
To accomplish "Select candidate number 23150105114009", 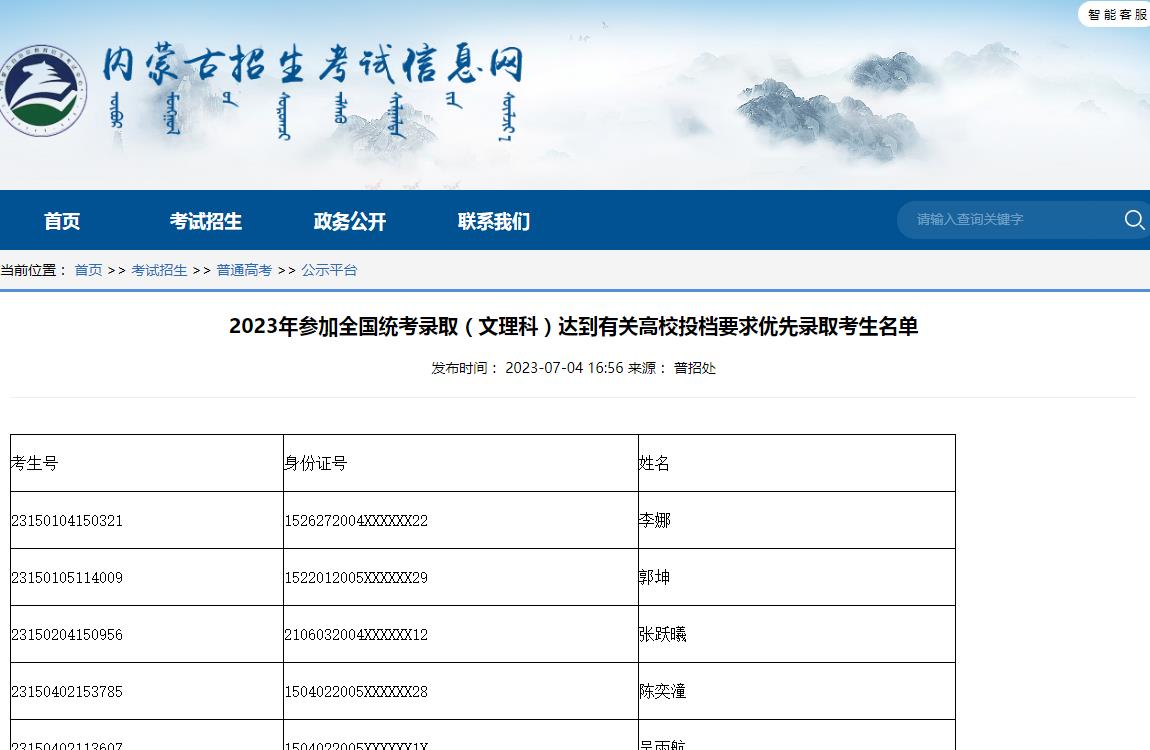I will pos(67,578).
